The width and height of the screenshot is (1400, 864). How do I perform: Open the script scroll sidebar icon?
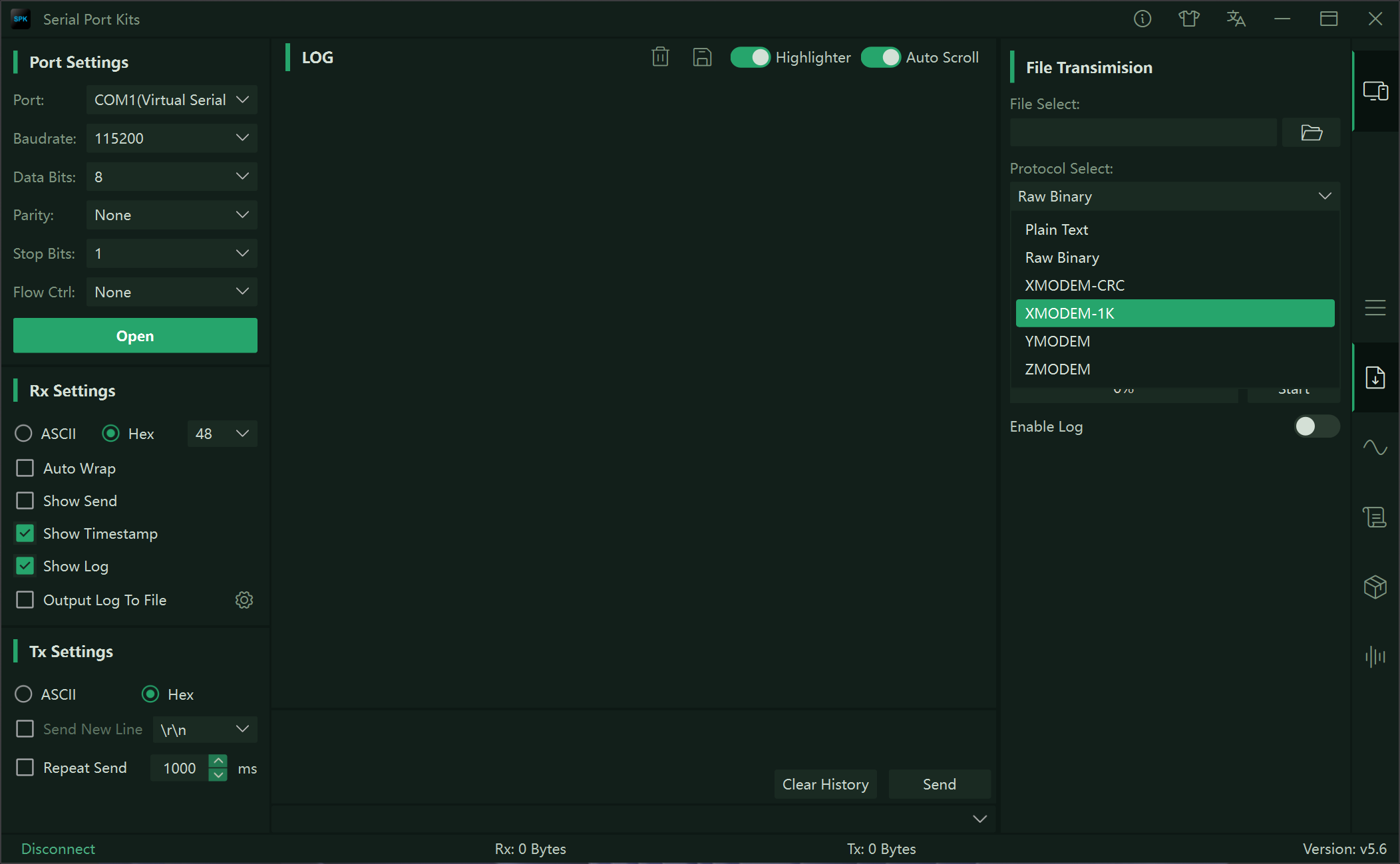1375,517
